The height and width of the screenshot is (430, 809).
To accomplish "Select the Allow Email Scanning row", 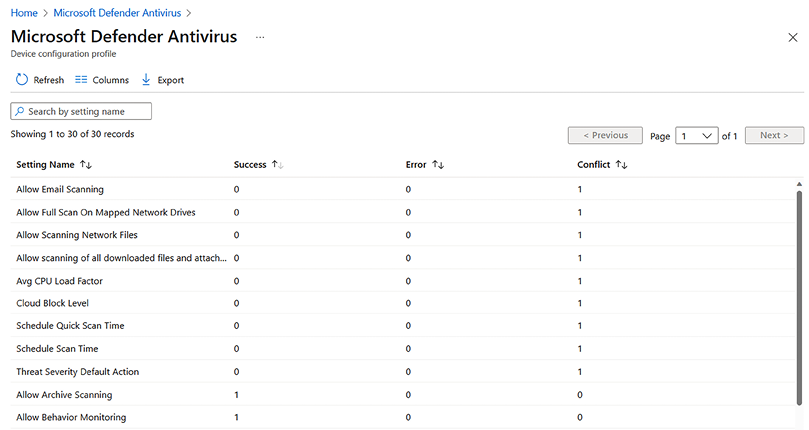I will (x=402, y=189).
